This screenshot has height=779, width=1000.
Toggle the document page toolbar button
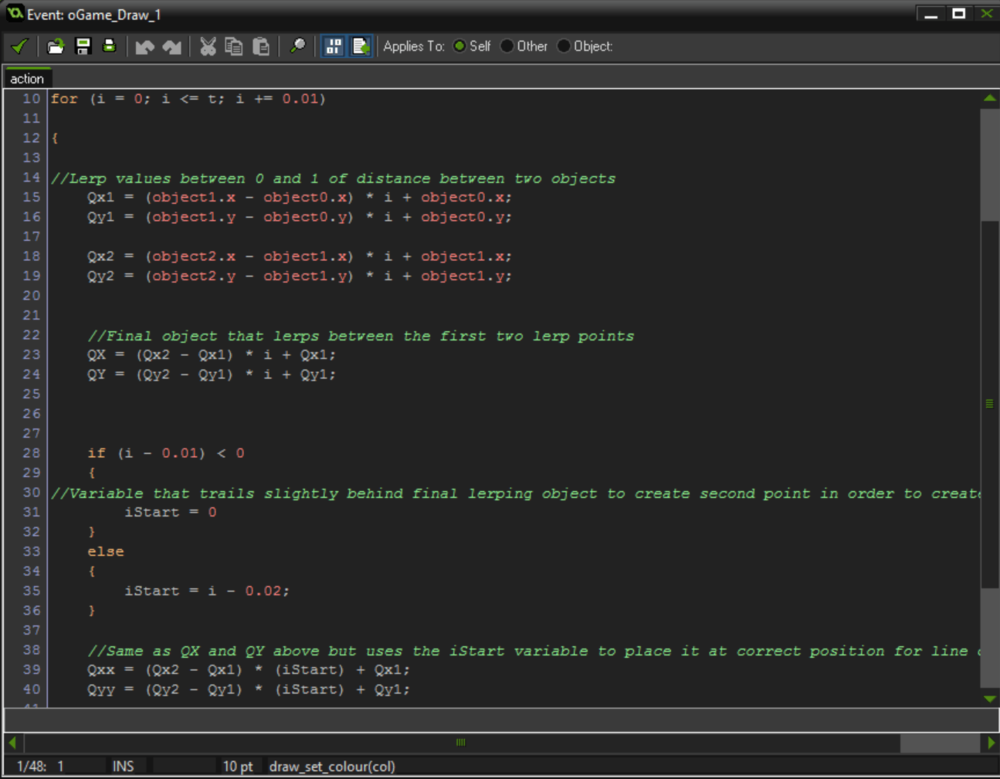tap(360, 46)
